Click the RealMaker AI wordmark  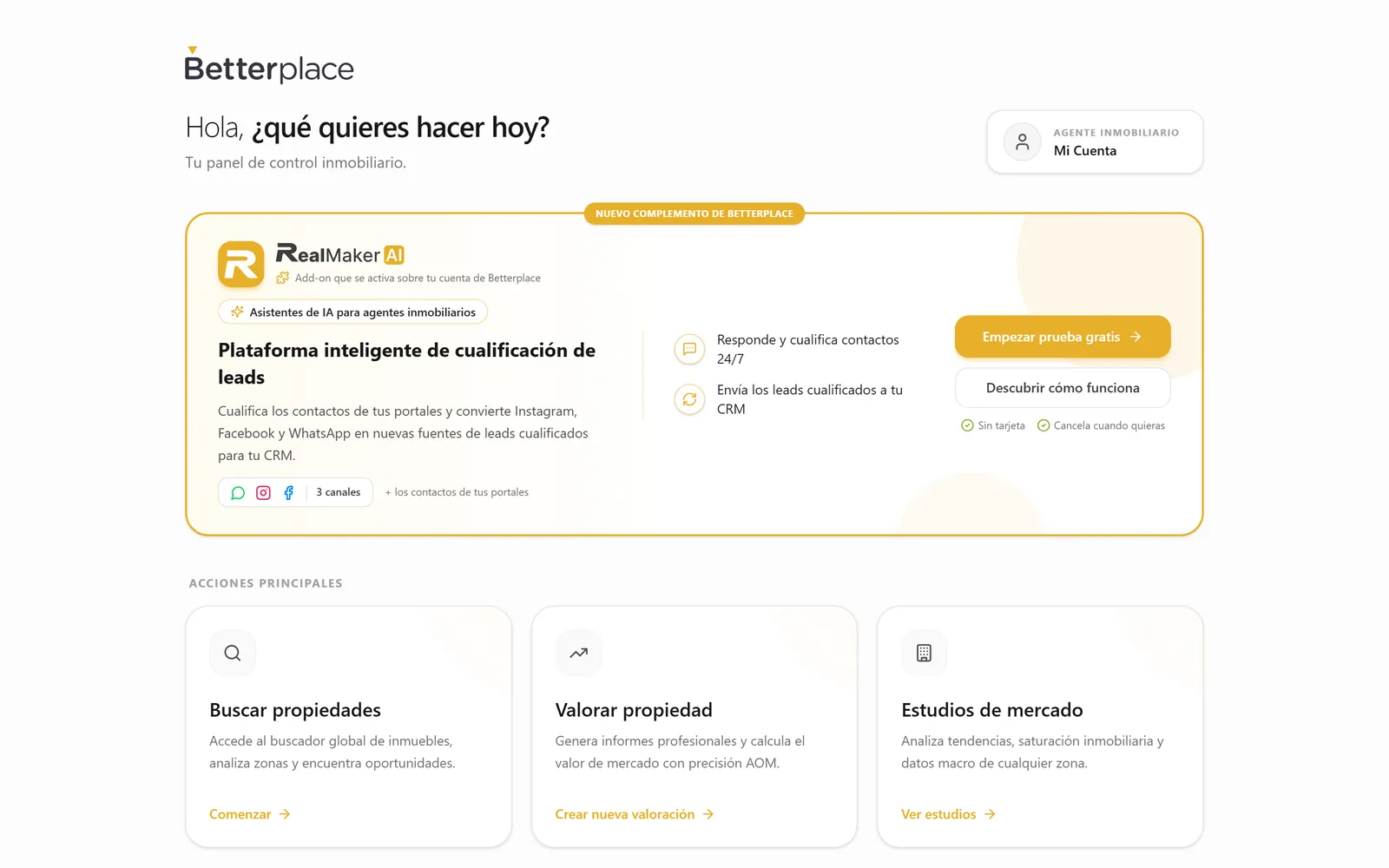click(x=340, y=253)
